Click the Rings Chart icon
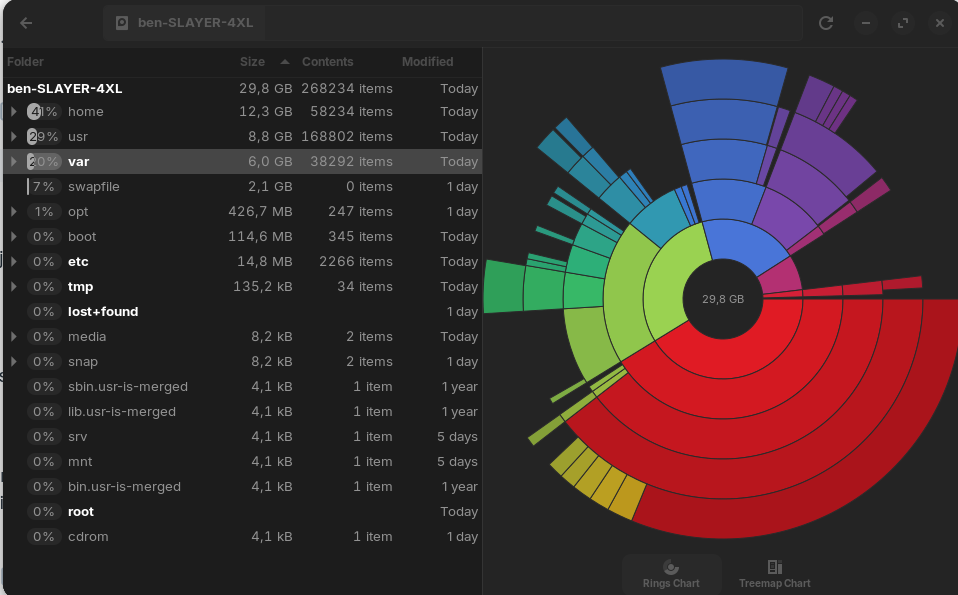The height and width of the screenshot is (595, 958). pyautogui.click(x=671, y=568)
